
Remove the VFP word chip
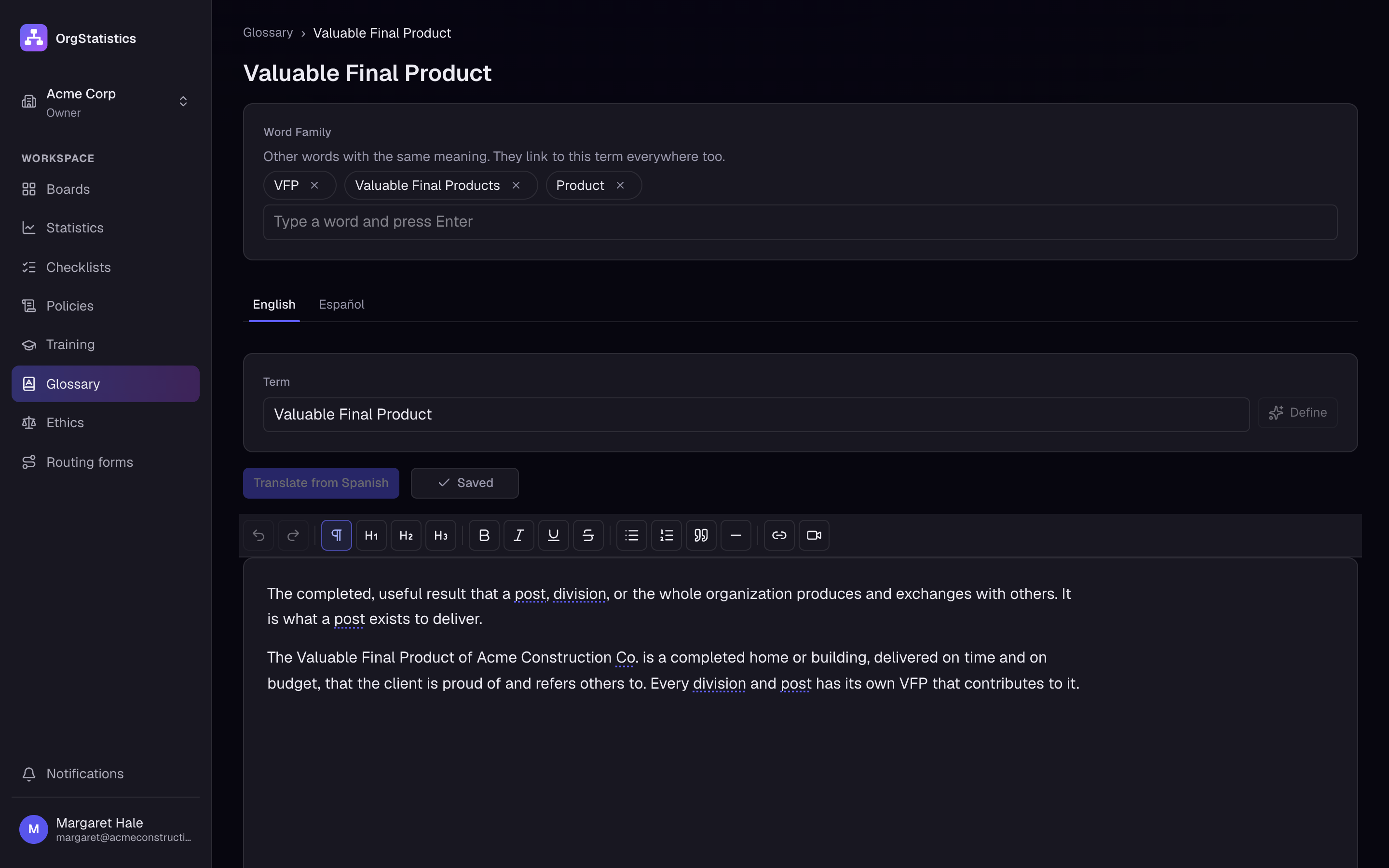coord(314,186)
